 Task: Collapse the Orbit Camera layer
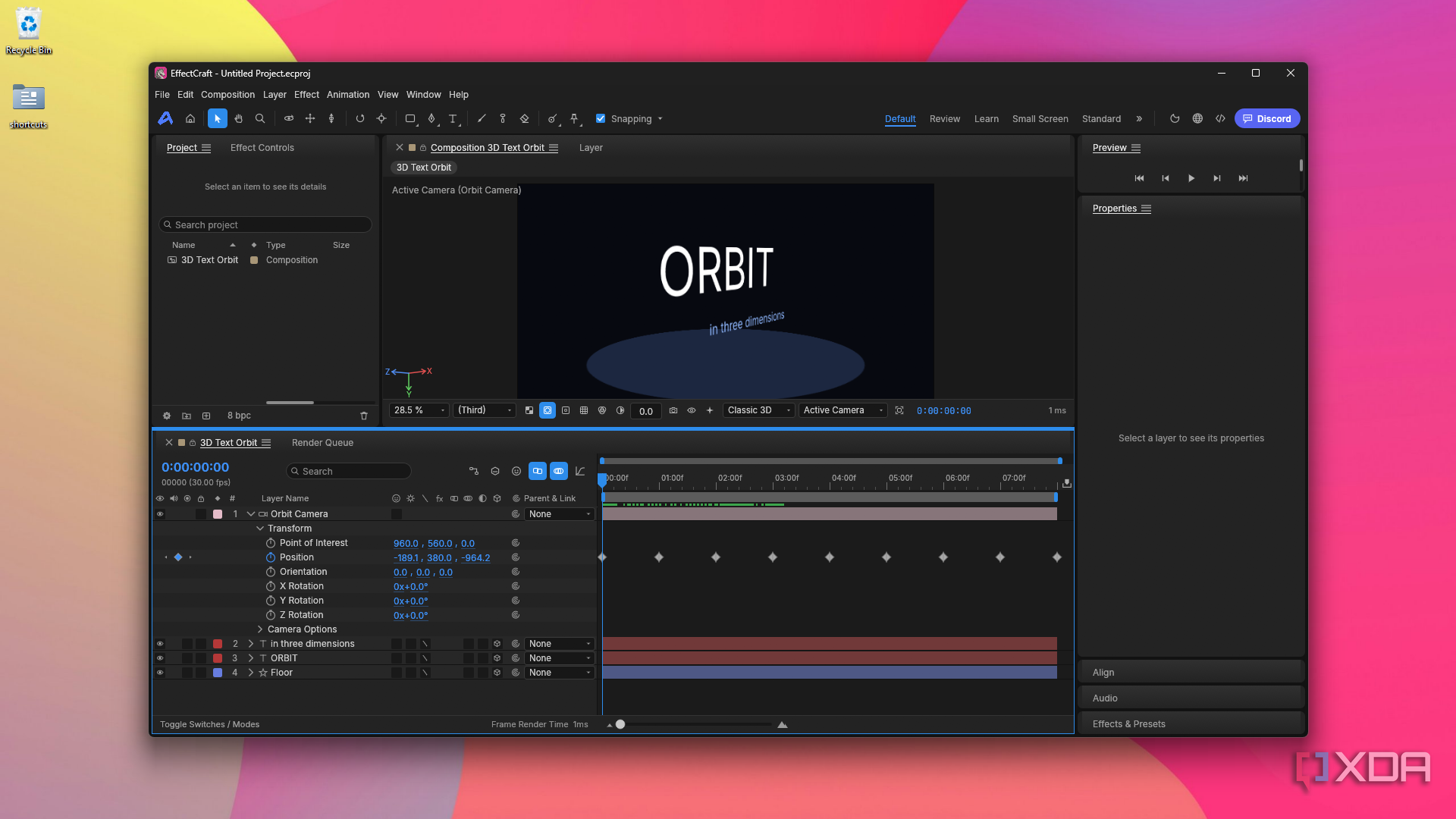point(251,514)
